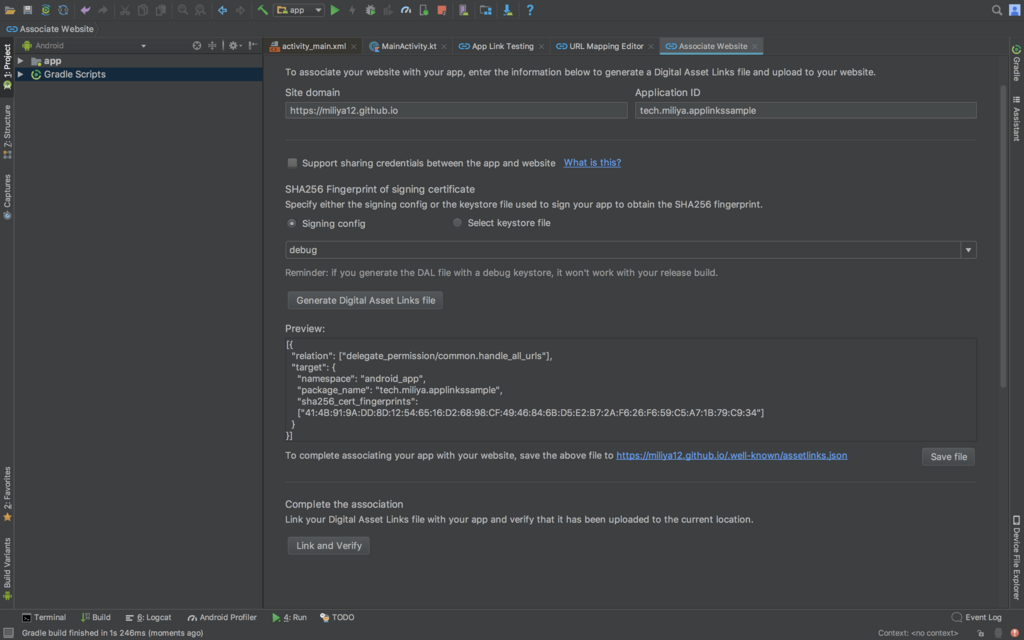1024x640 pixels.
Task: Open the Build tool window
Action: [x=95, y=617]
